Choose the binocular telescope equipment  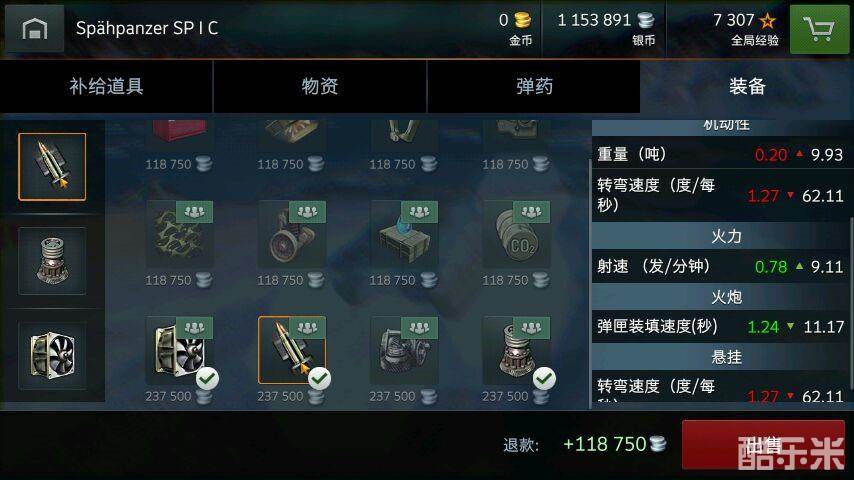[292, 235]
